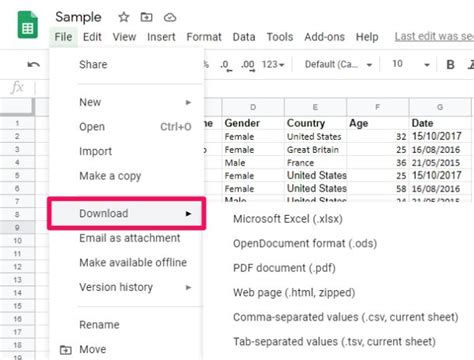
Task: Open the Help menu
Action: (367, 37)
